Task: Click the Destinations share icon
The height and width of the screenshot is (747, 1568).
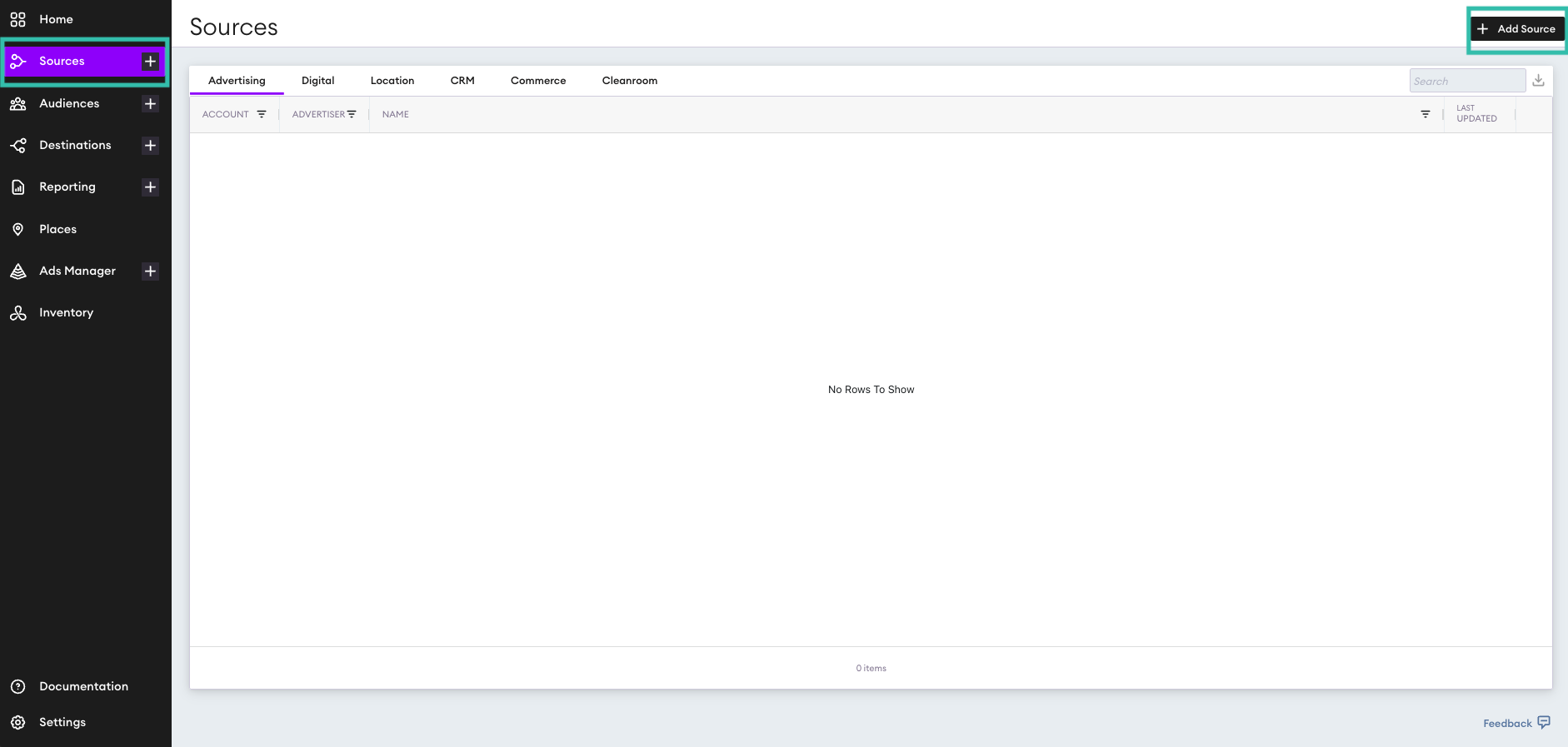Action: [18, 146]
